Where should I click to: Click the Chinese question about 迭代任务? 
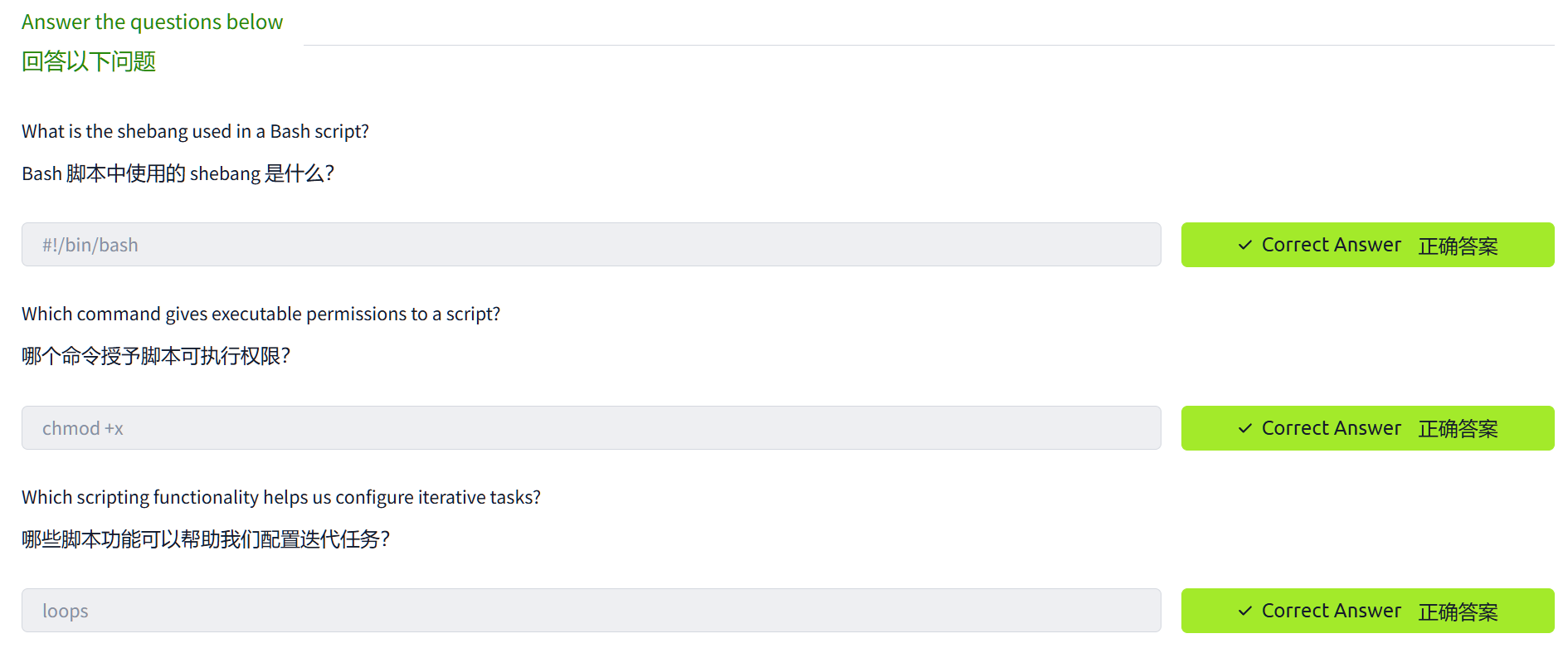[206, 539]
